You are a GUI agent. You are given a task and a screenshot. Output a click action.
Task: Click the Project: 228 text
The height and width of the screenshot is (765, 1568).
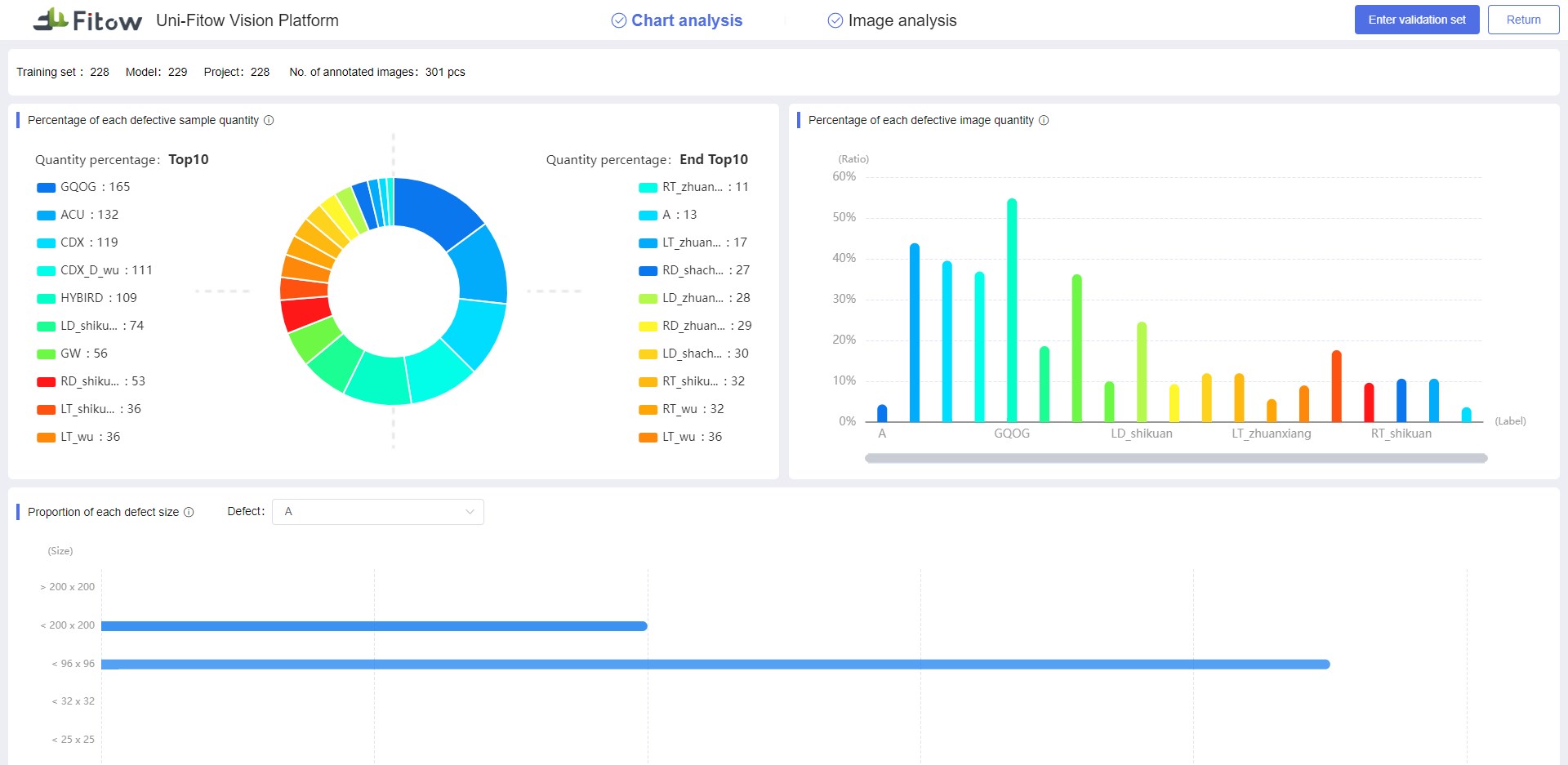click(237, 72)
